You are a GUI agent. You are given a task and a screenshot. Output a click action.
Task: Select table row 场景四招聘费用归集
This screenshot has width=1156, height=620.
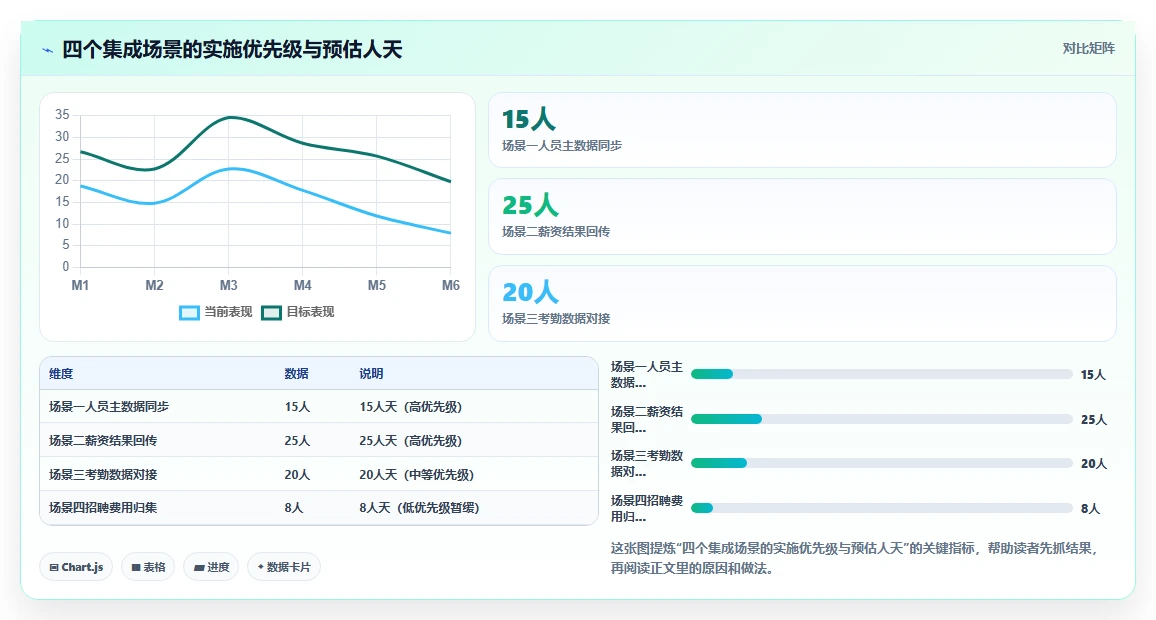coord(318,508)
